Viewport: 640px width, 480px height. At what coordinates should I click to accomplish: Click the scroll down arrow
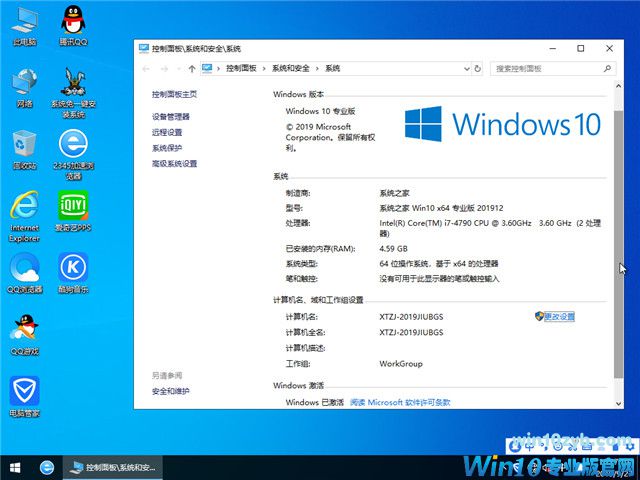[618, 403]
